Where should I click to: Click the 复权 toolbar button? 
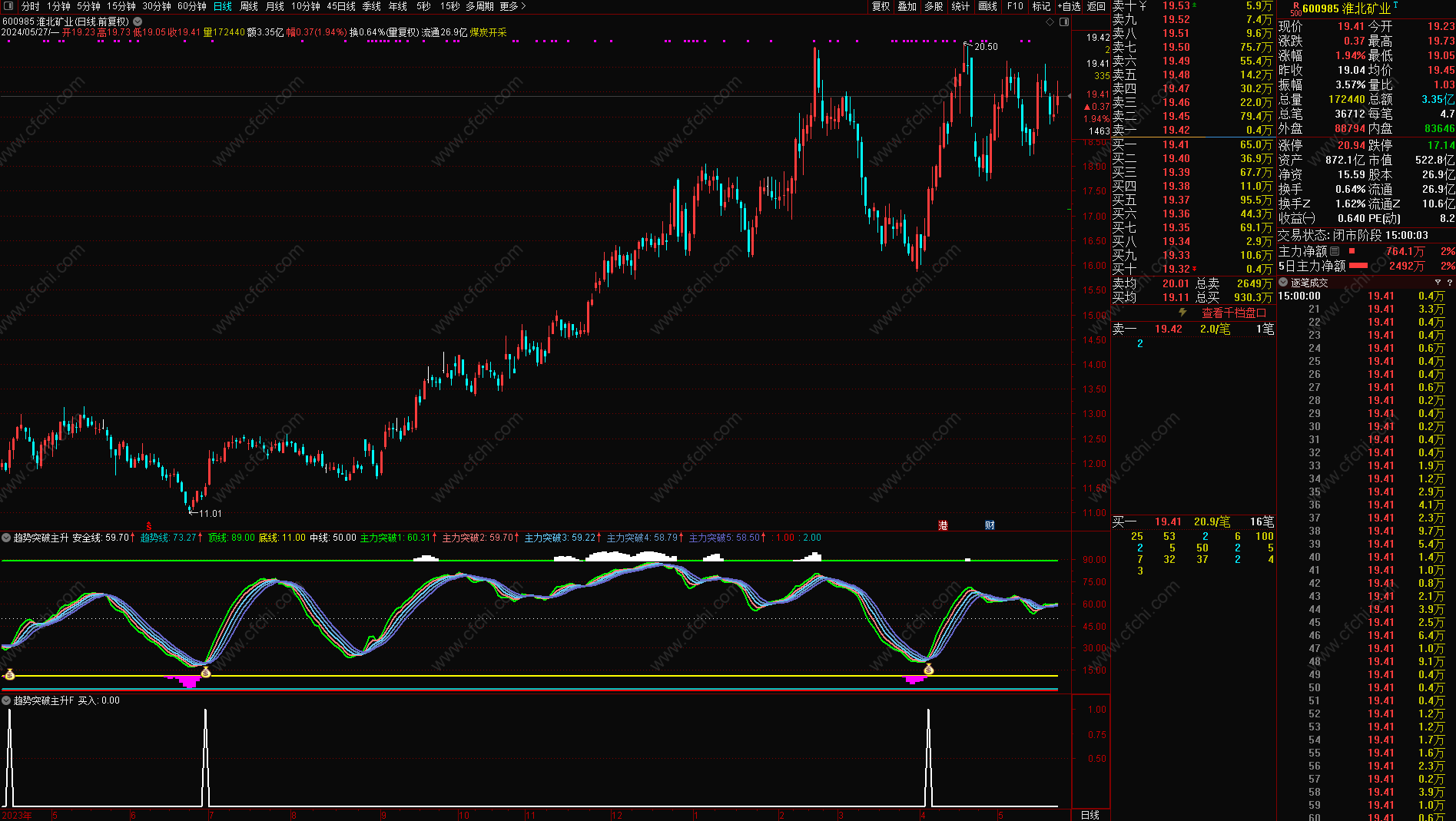pyautogui.click(x=881, y=6)
